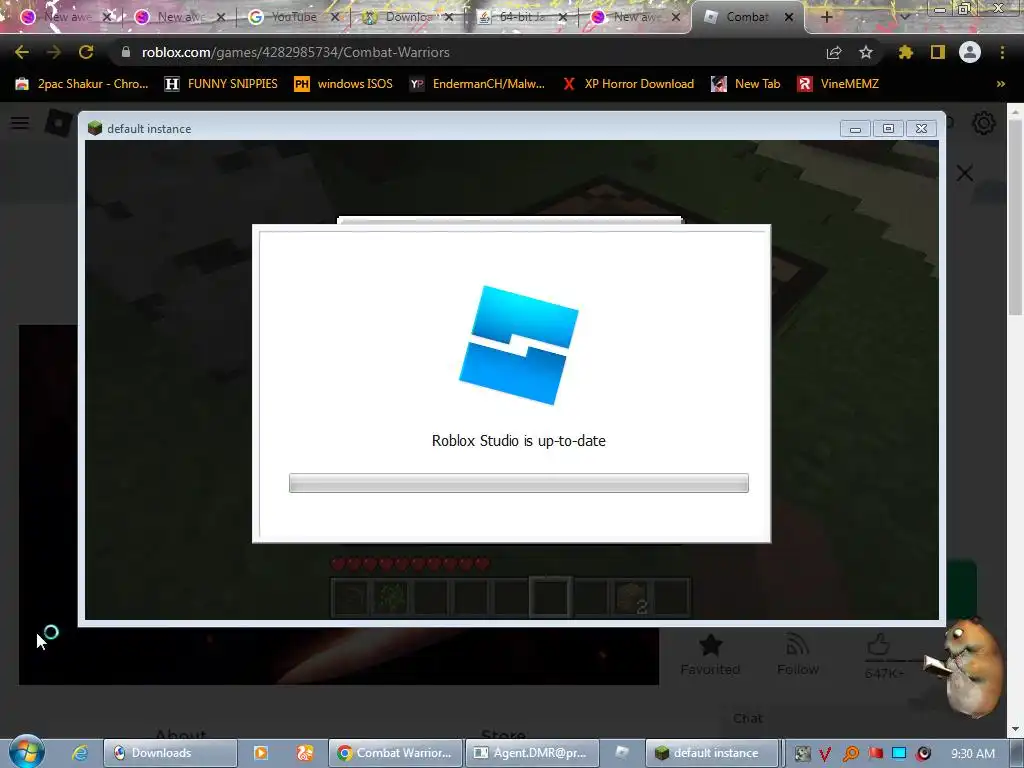Screen dimensions: 1024x768
Task: Open the Chrome side panel
Action: (x=938, y=52)
